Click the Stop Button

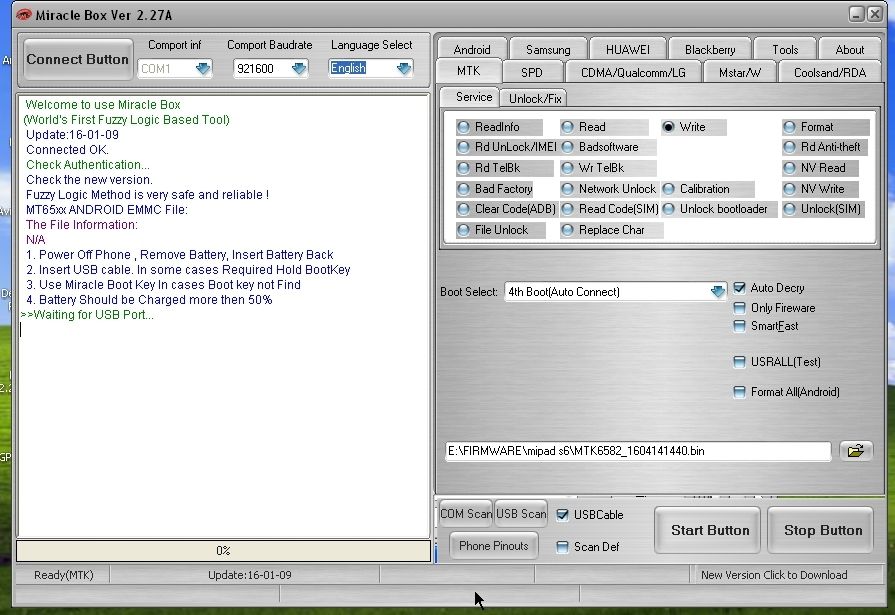pos(820,530)
